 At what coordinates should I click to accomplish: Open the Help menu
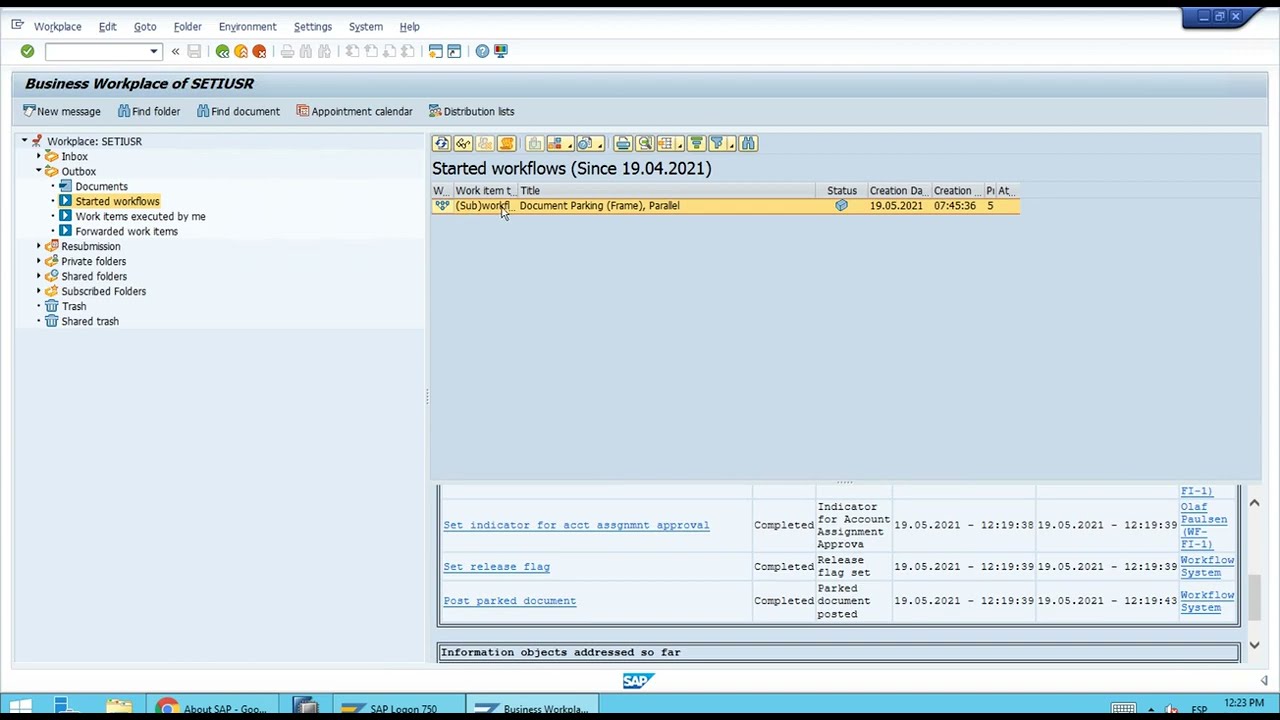(409, 26)
